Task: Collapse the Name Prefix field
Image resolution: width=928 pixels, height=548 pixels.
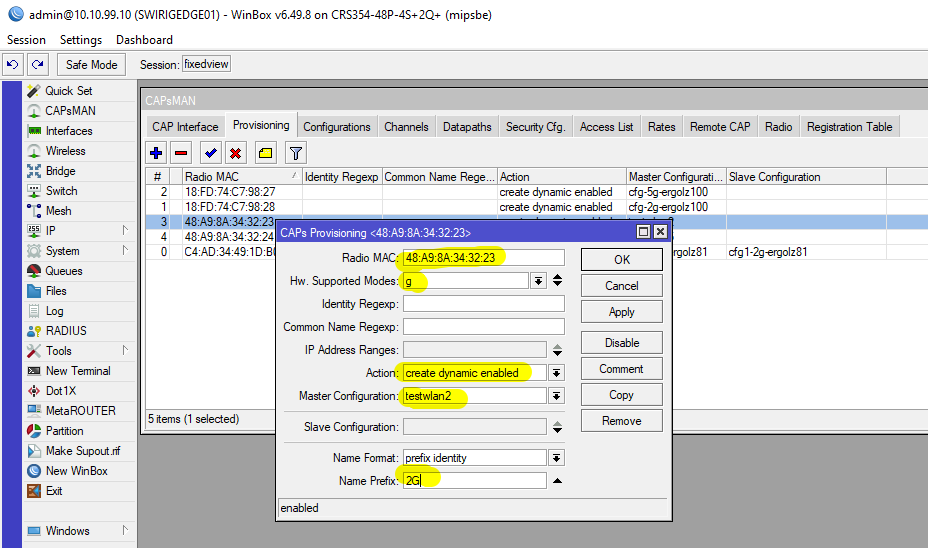Action: [x=556, y=481]
